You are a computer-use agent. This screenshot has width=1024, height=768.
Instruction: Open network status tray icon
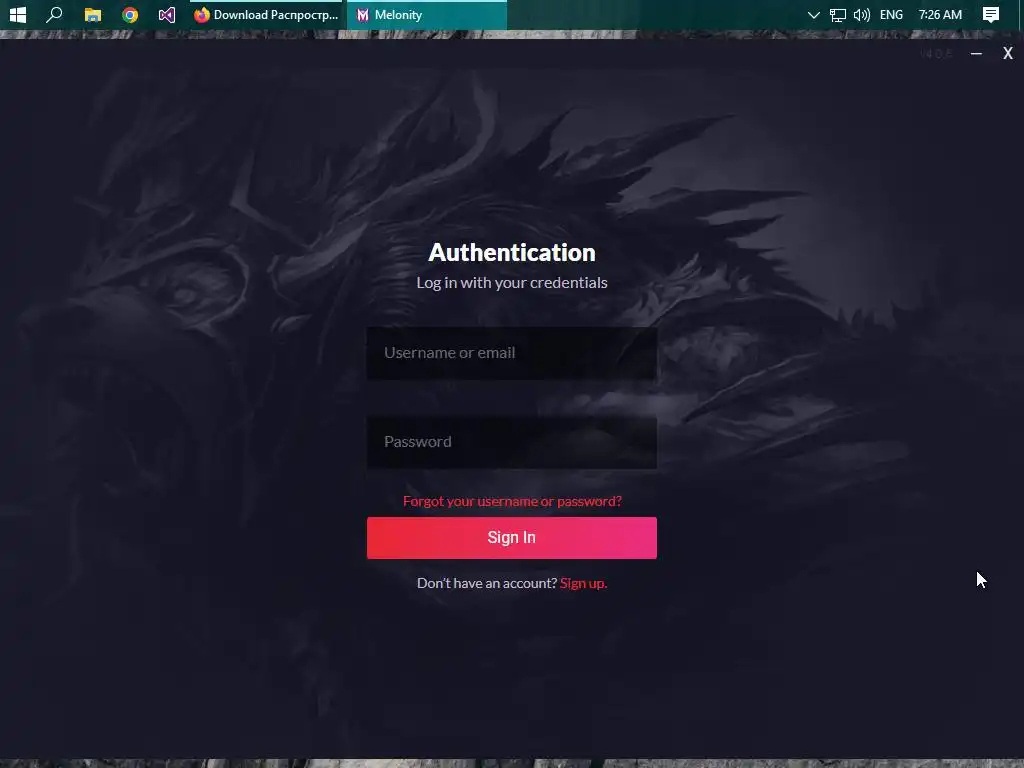[837, 14]
